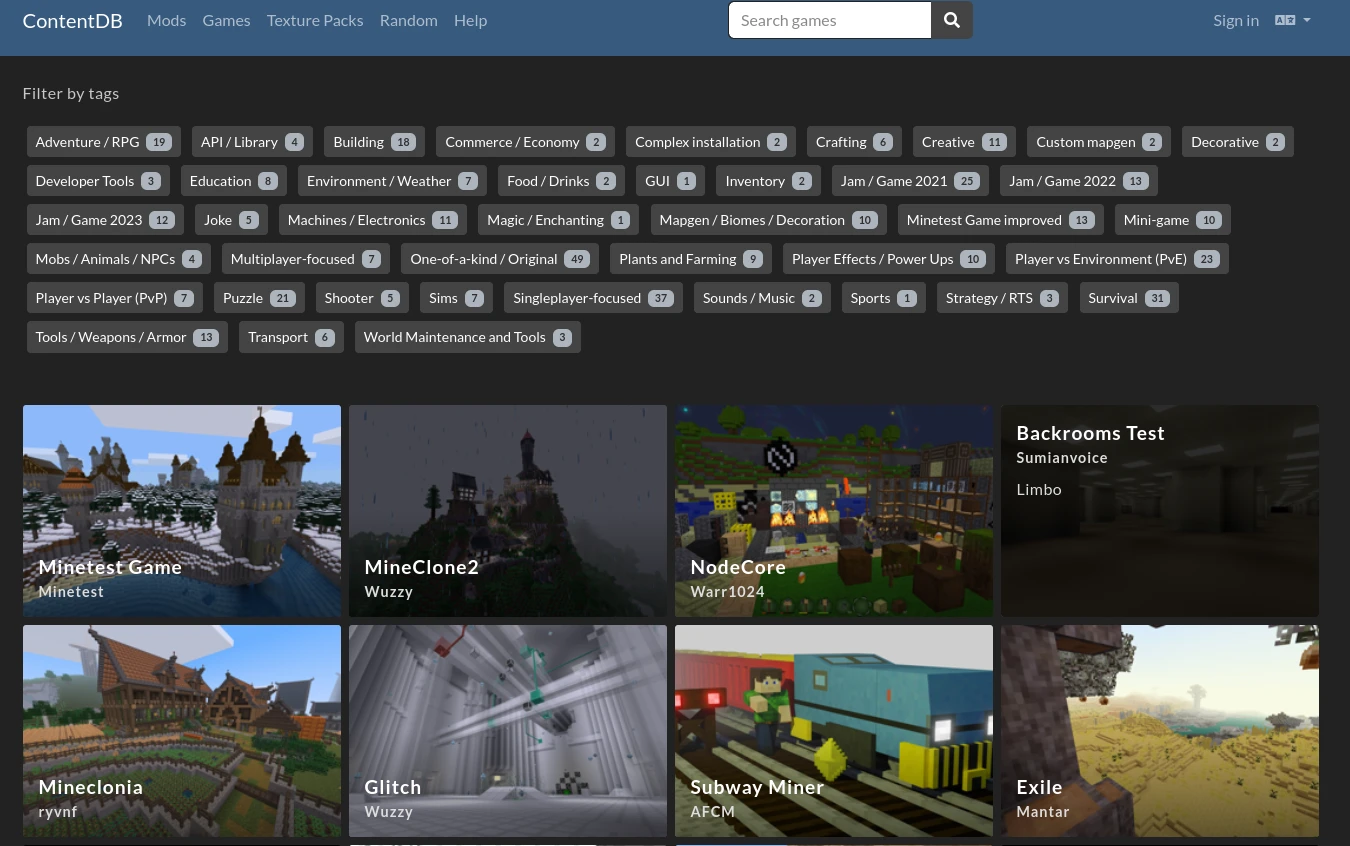Open the MineClone2 game card
The height and width of the screenshot is (846, 1350).
tap(508, 510)
